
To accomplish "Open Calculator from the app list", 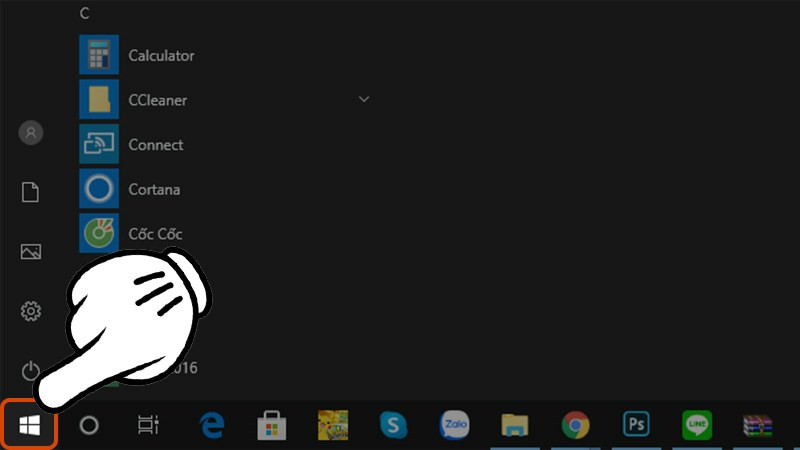I will tap(160, 56).
